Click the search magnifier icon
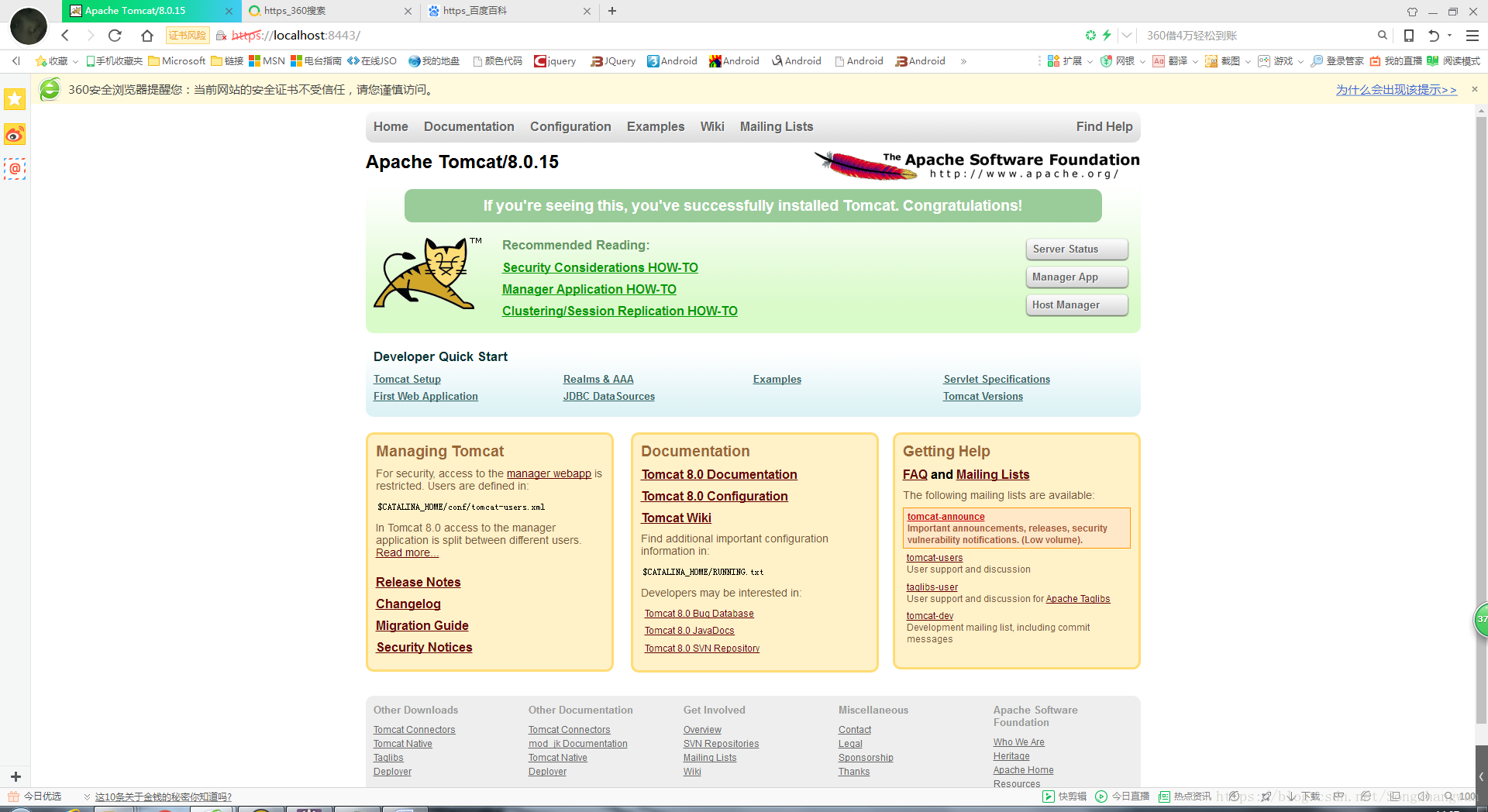The image size is (1488, 812). coord(1382,35)
